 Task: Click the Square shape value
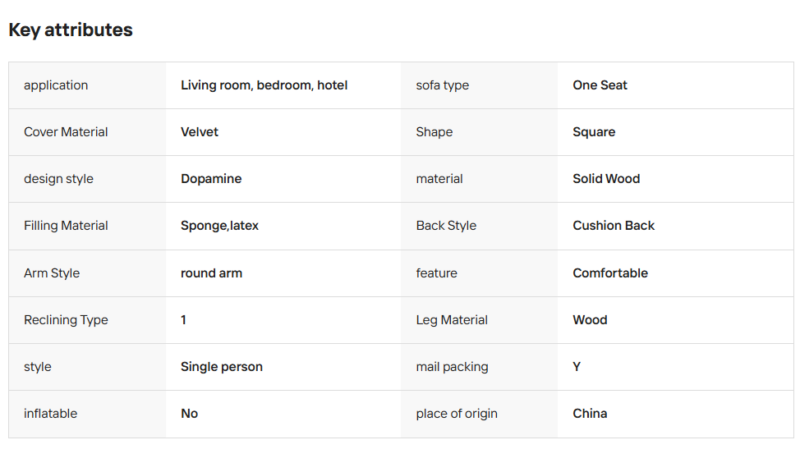point(594,132)
